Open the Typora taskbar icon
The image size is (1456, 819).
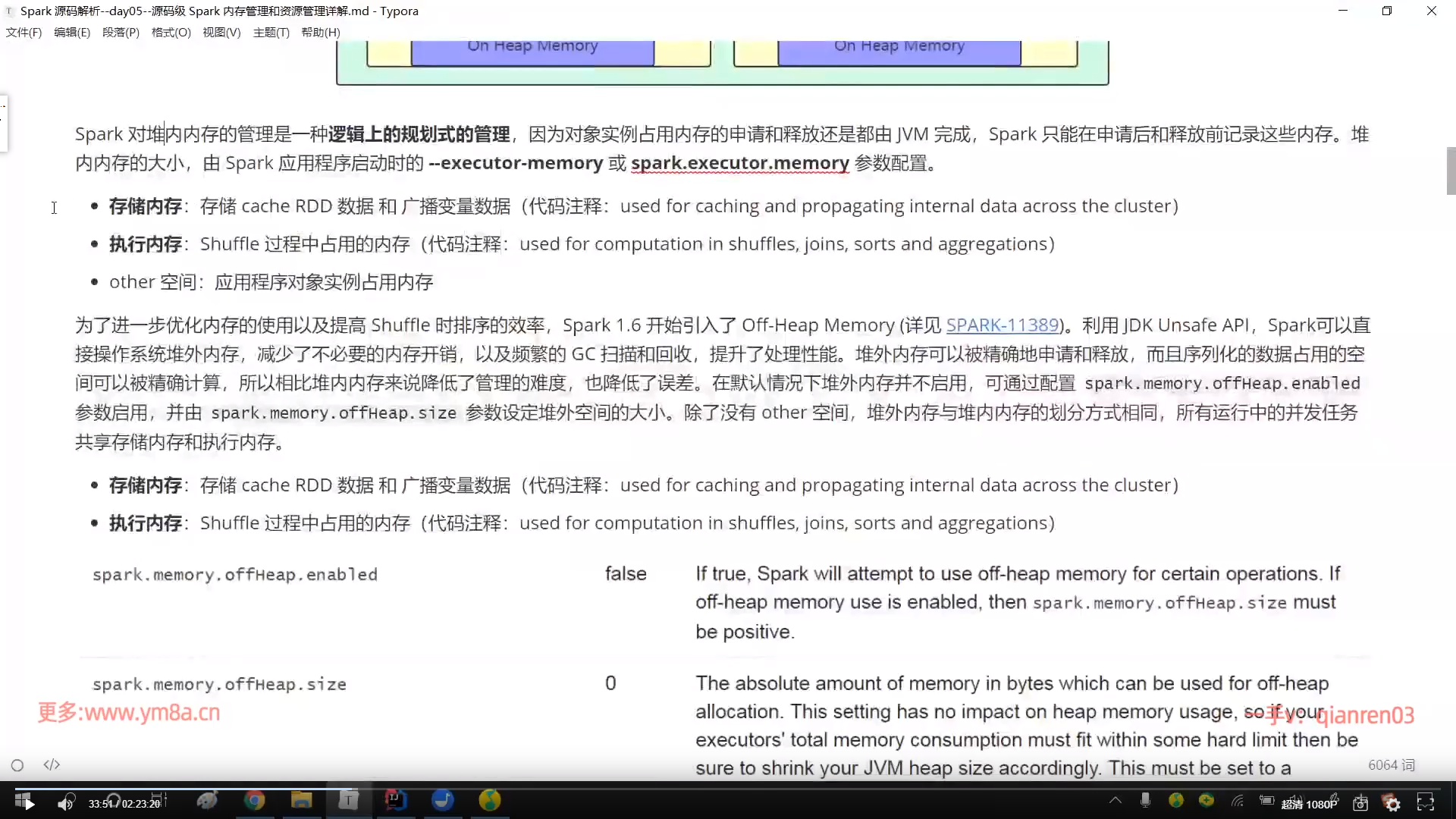click(x=348, y=800)
